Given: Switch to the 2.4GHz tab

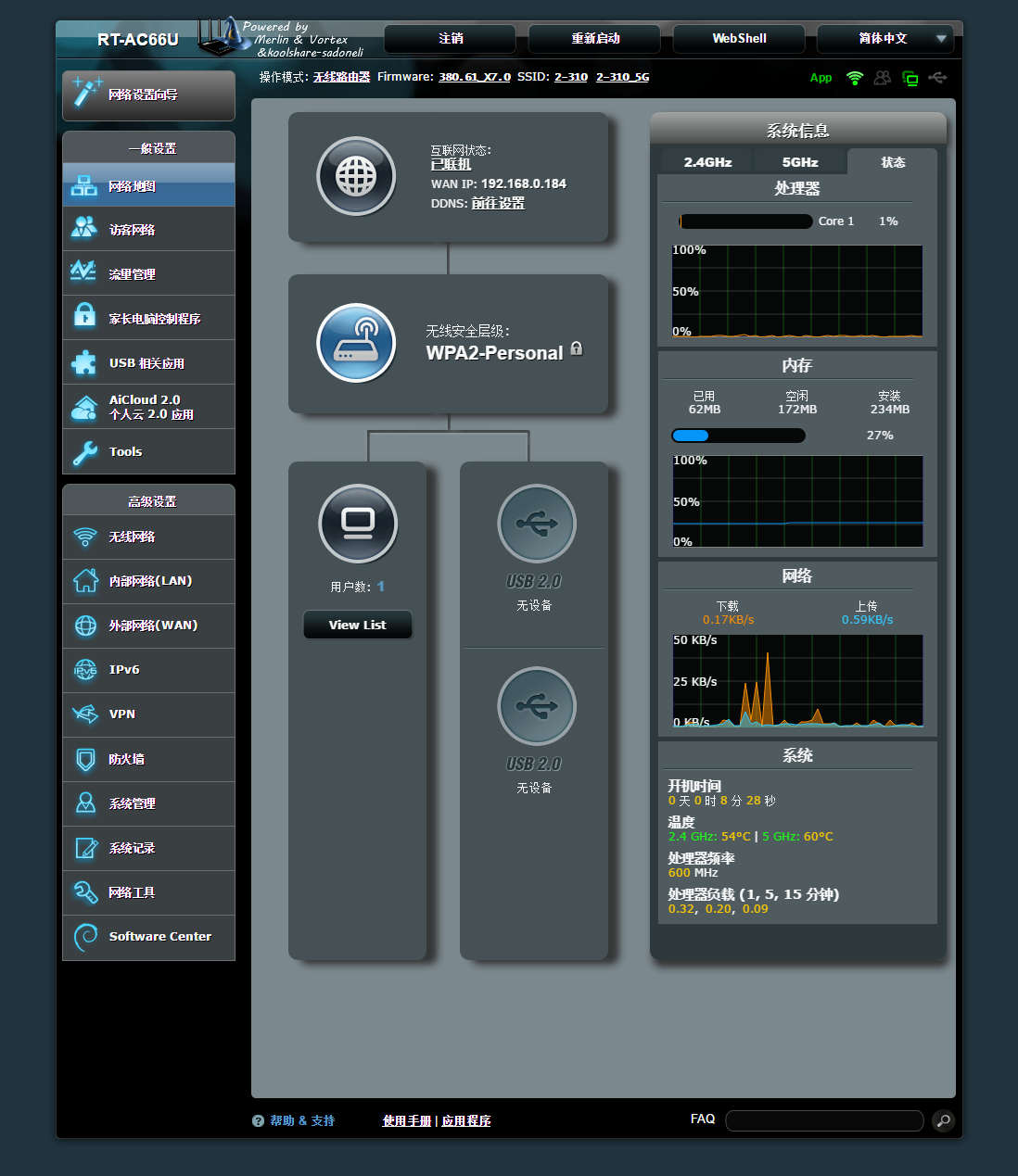Looking at the screenshot, I should [707, 162].
